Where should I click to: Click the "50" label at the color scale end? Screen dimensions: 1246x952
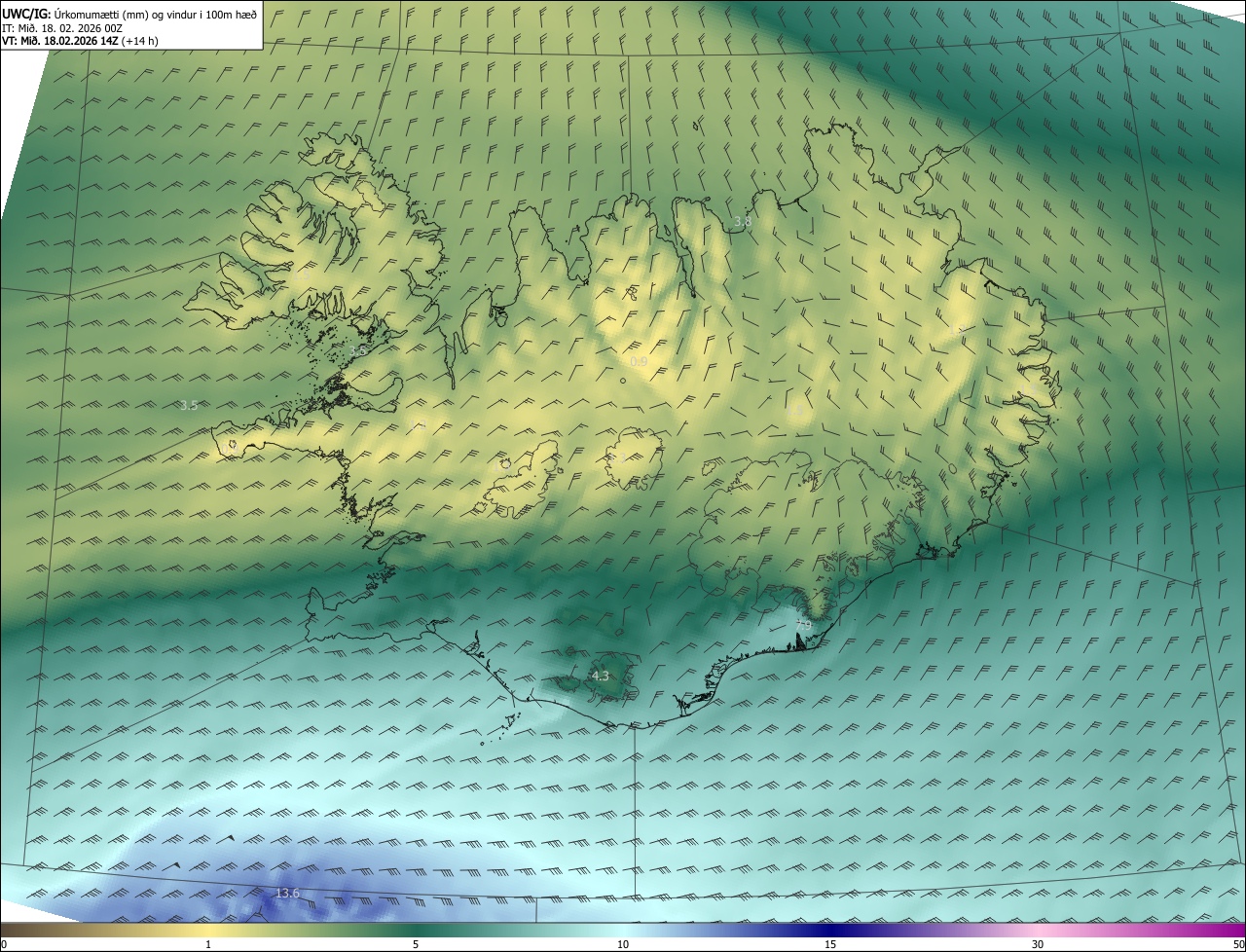click(1238, 944)
